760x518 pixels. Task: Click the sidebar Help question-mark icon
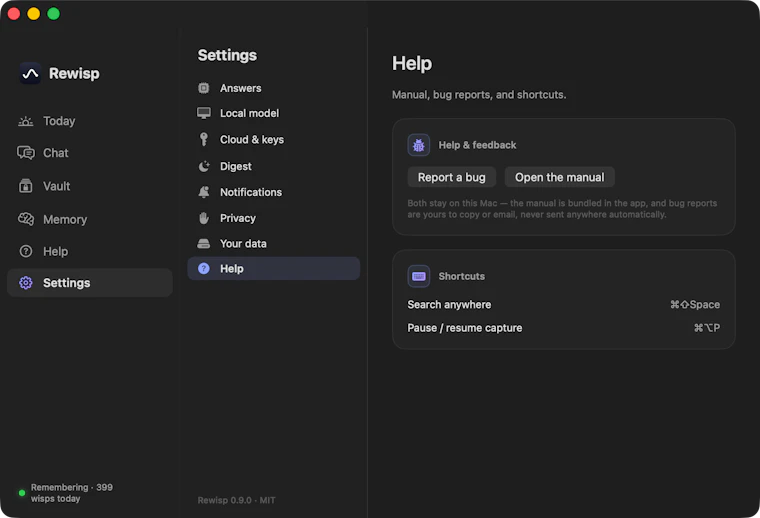tap(26, 251)
